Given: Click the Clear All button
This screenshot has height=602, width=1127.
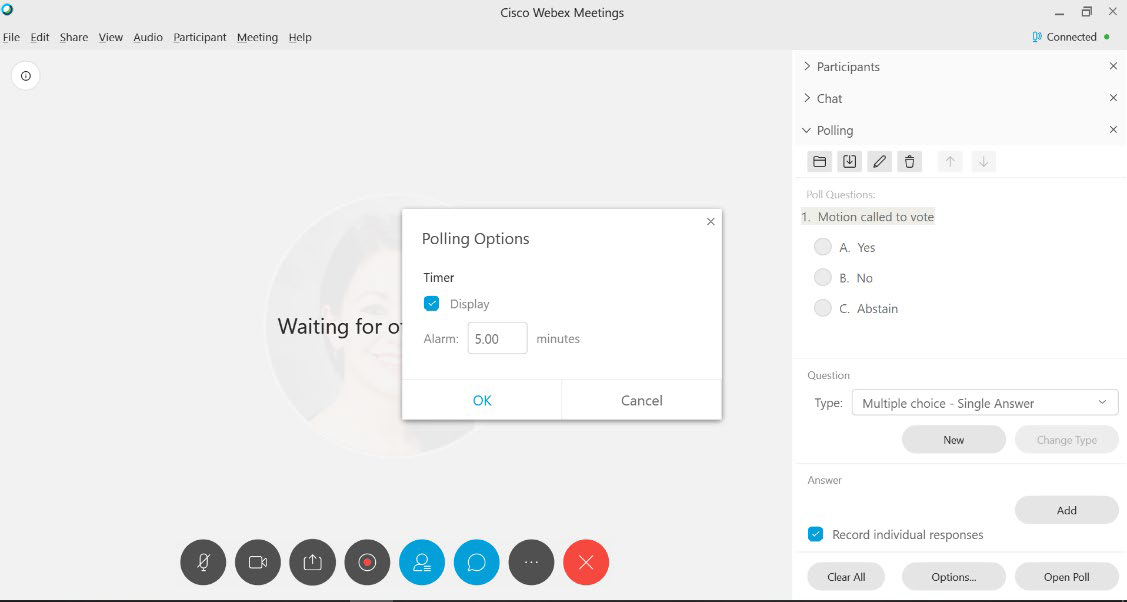Looking at the screenshot, I should click(846, 577).
